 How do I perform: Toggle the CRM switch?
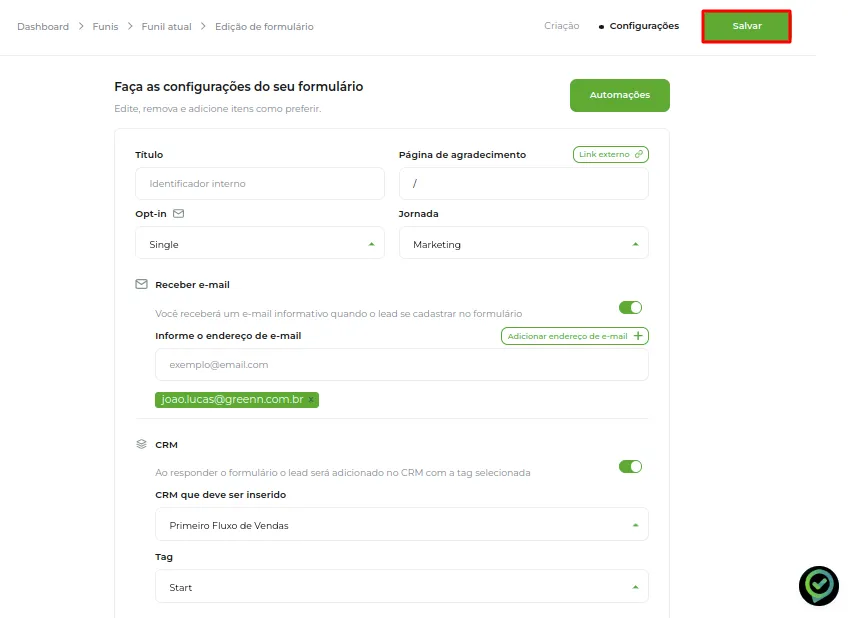click(x=630, y=466)
